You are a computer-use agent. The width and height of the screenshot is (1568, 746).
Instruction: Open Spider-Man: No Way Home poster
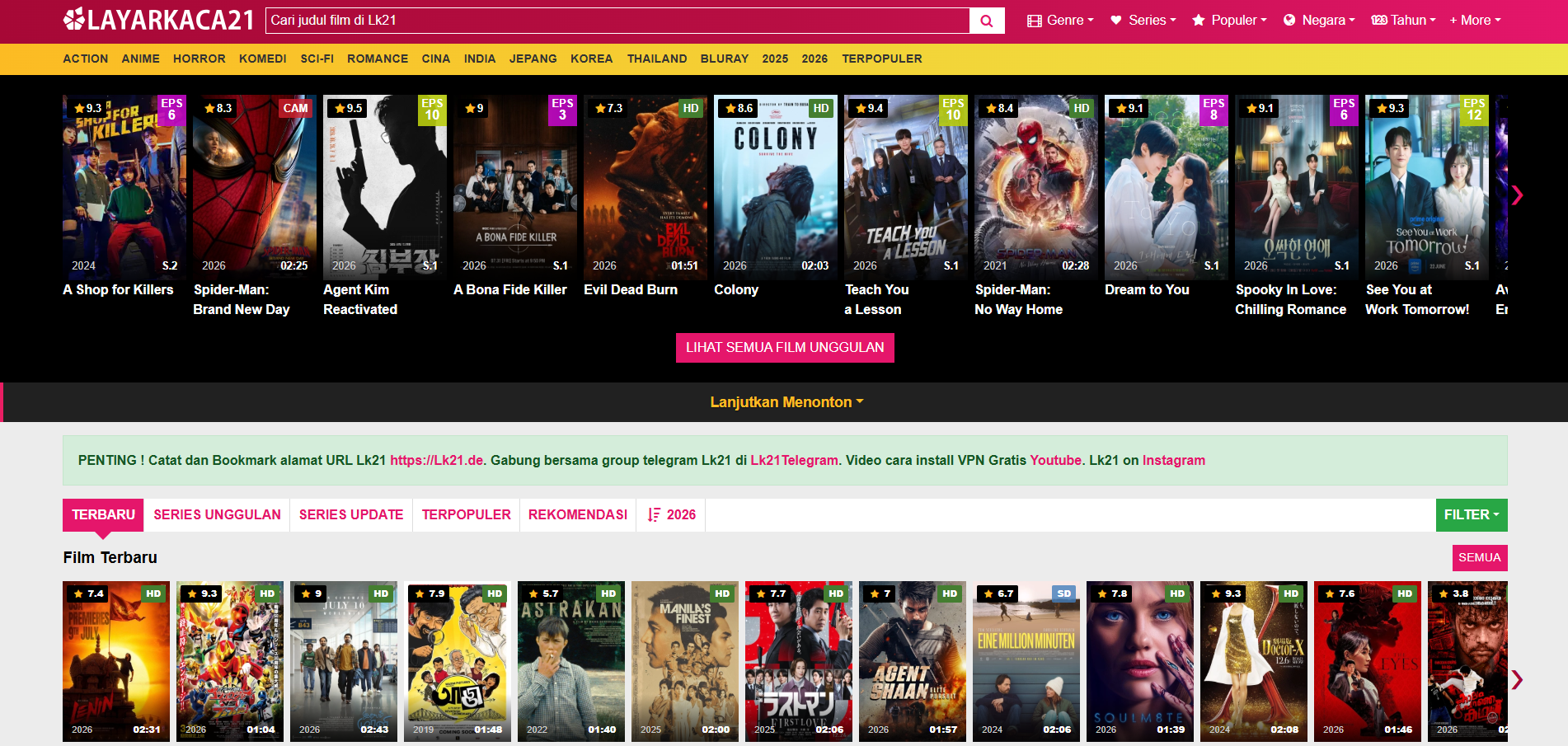coord(1036,187)
